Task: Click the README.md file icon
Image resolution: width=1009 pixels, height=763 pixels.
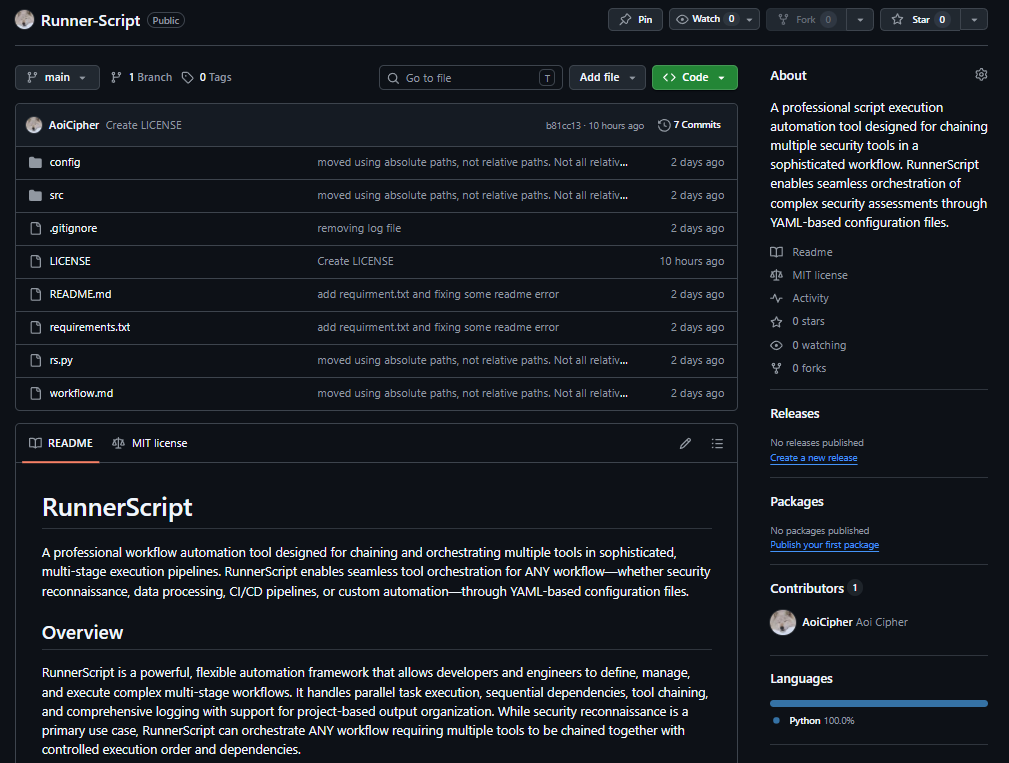Action: pyautogui.click(x=35, y=294)
